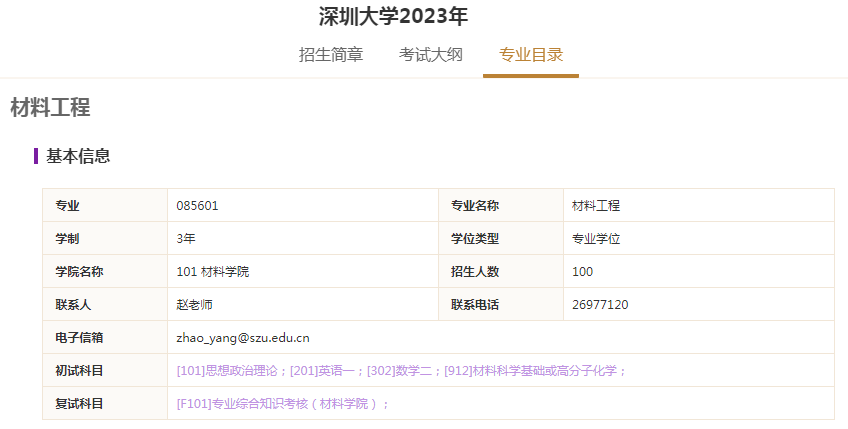Select the 3年 study length value
Screen dimensions: 848x429
[x=186, y=239]
